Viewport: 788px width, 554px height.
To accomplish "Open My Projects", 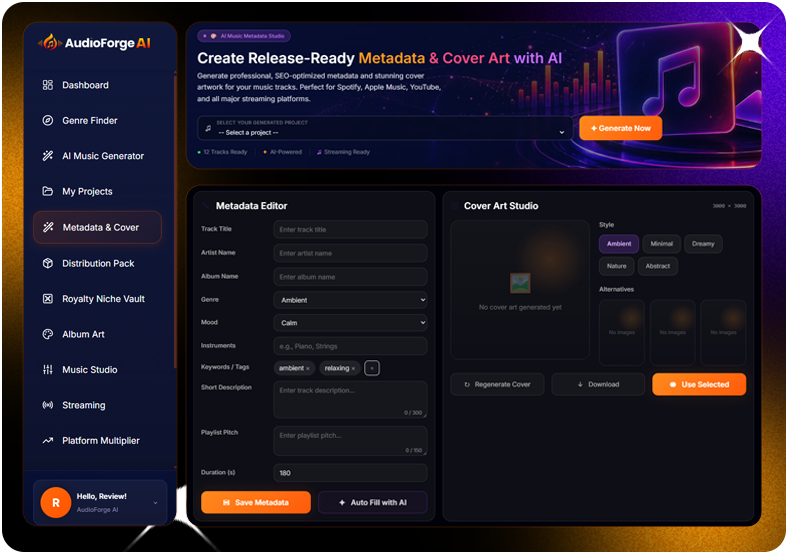I will [x=87, y=191].
